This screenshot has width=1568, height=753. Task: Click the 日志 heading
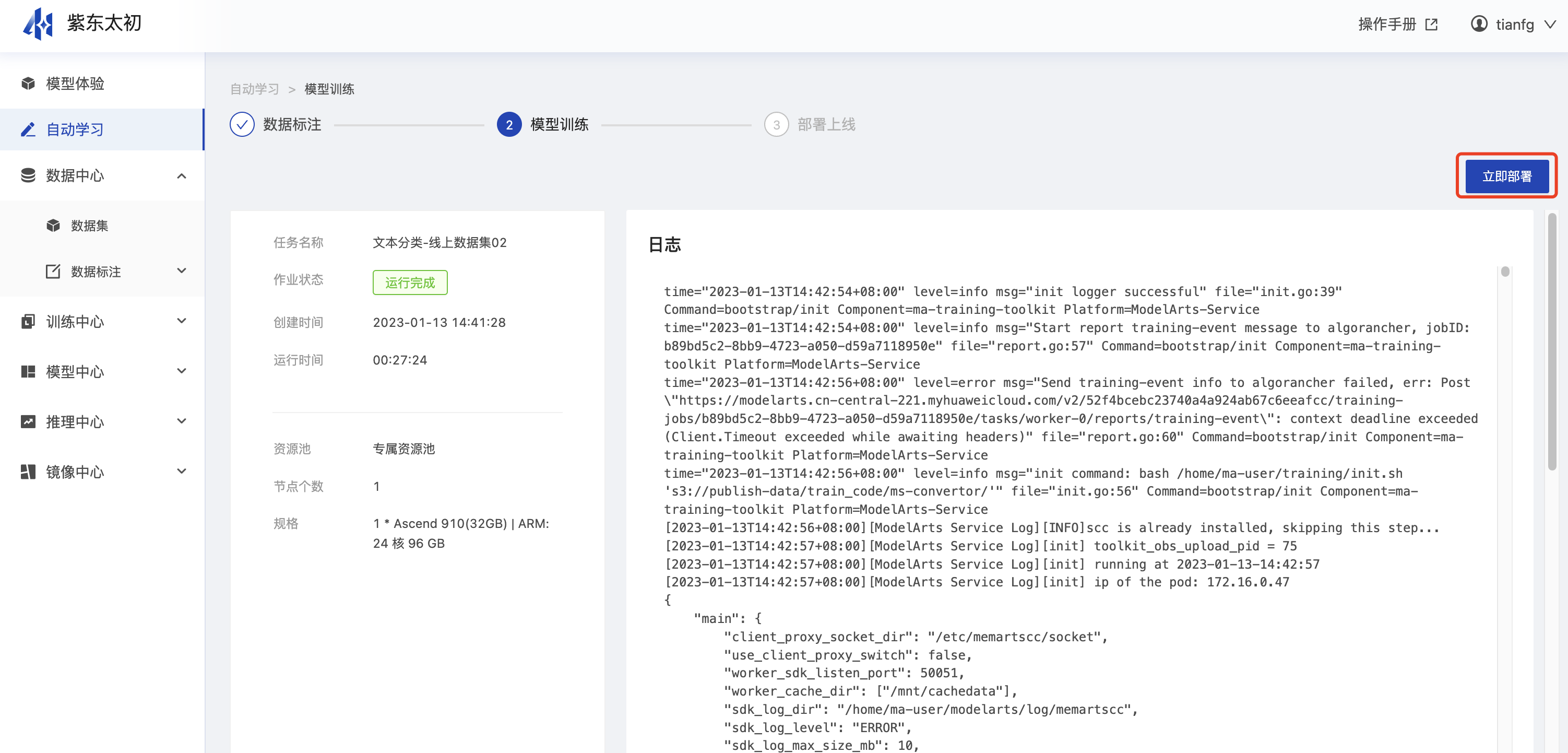(664, 244)
